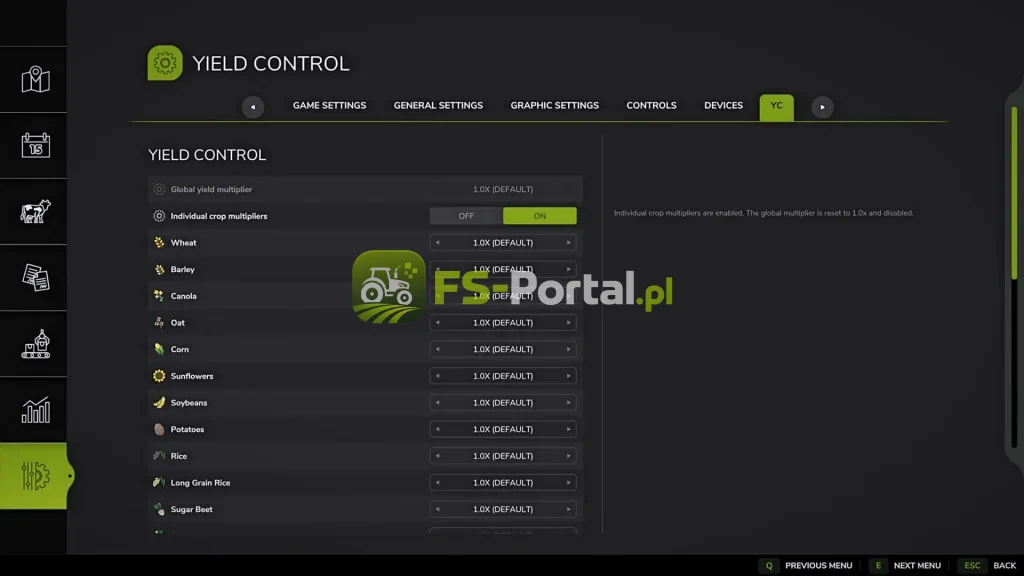Image resolution: width=1024 pixels, height=576 pixels.
Task: Click the green vertical scrollbar thumb
Action: tap(1014, 193)
